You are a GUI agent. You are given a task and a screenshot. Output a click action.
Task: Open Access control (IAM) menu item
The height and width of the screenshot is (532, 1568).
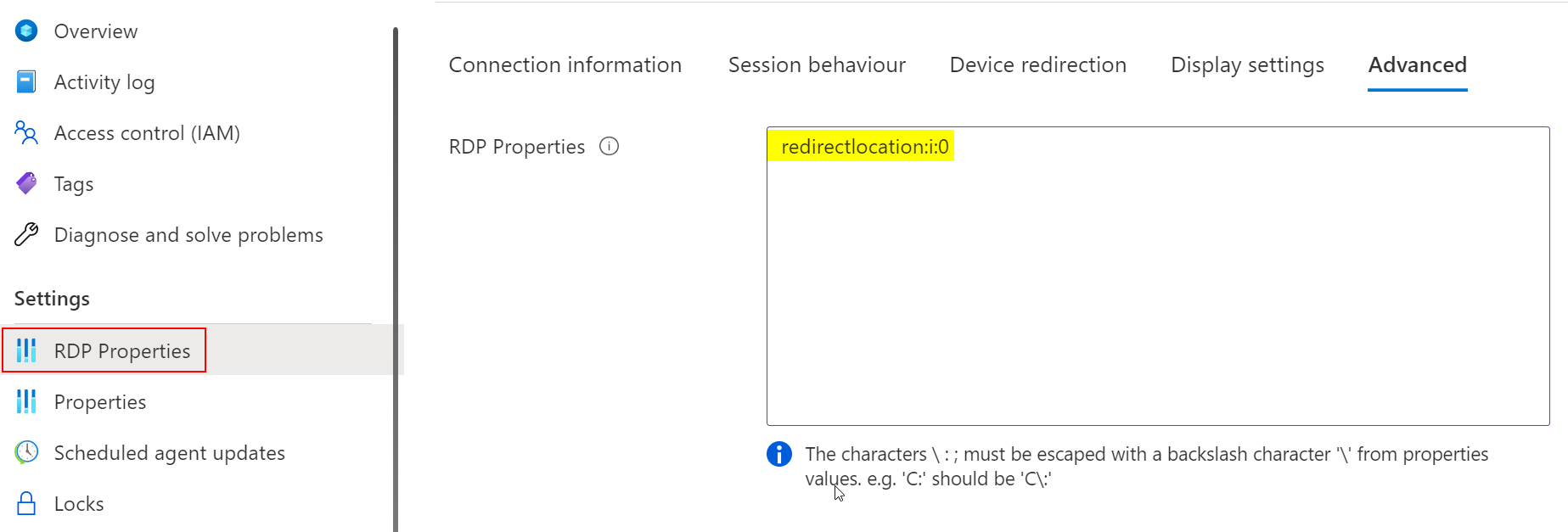click(x=147, y=133)
